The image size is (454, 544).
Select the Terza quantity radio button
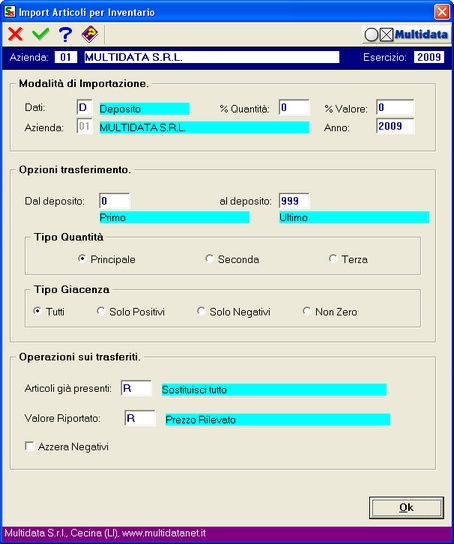coord(333,259)
